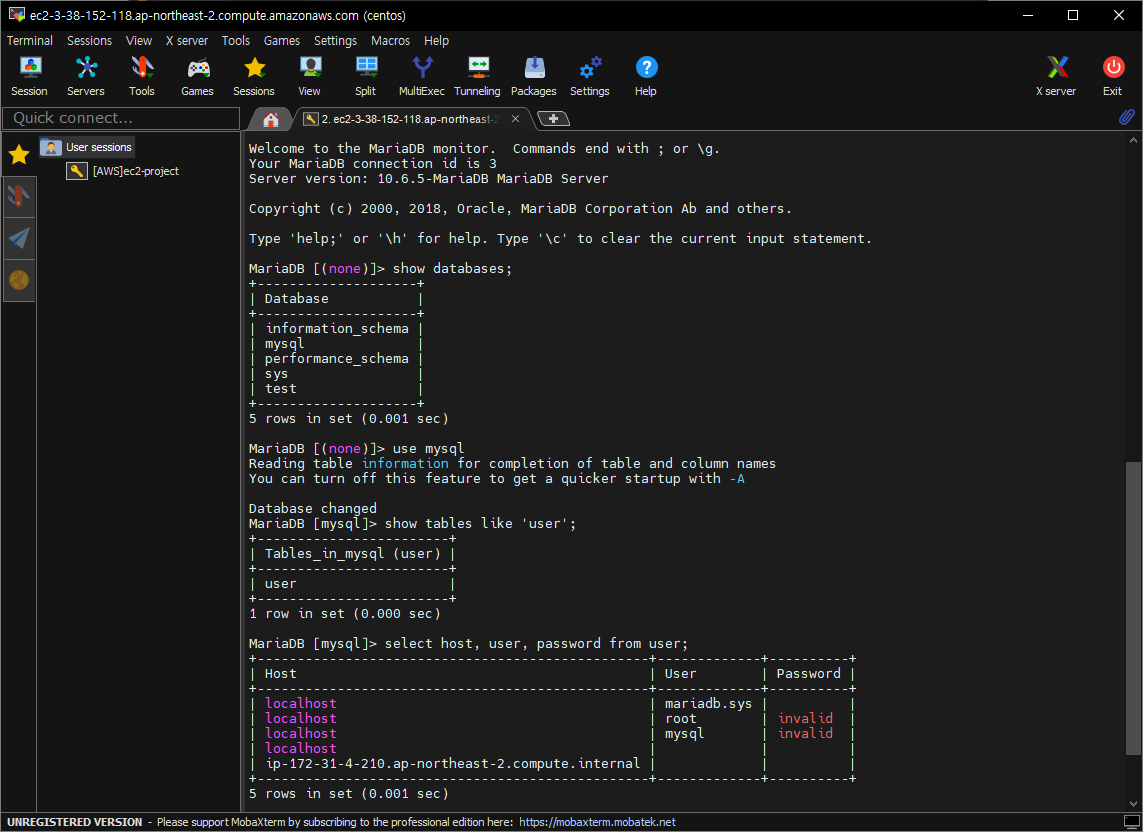This screenshot has height=832, width=1143.
Task: Go to the Home tab icon
Action: click(x=271, y=119)
